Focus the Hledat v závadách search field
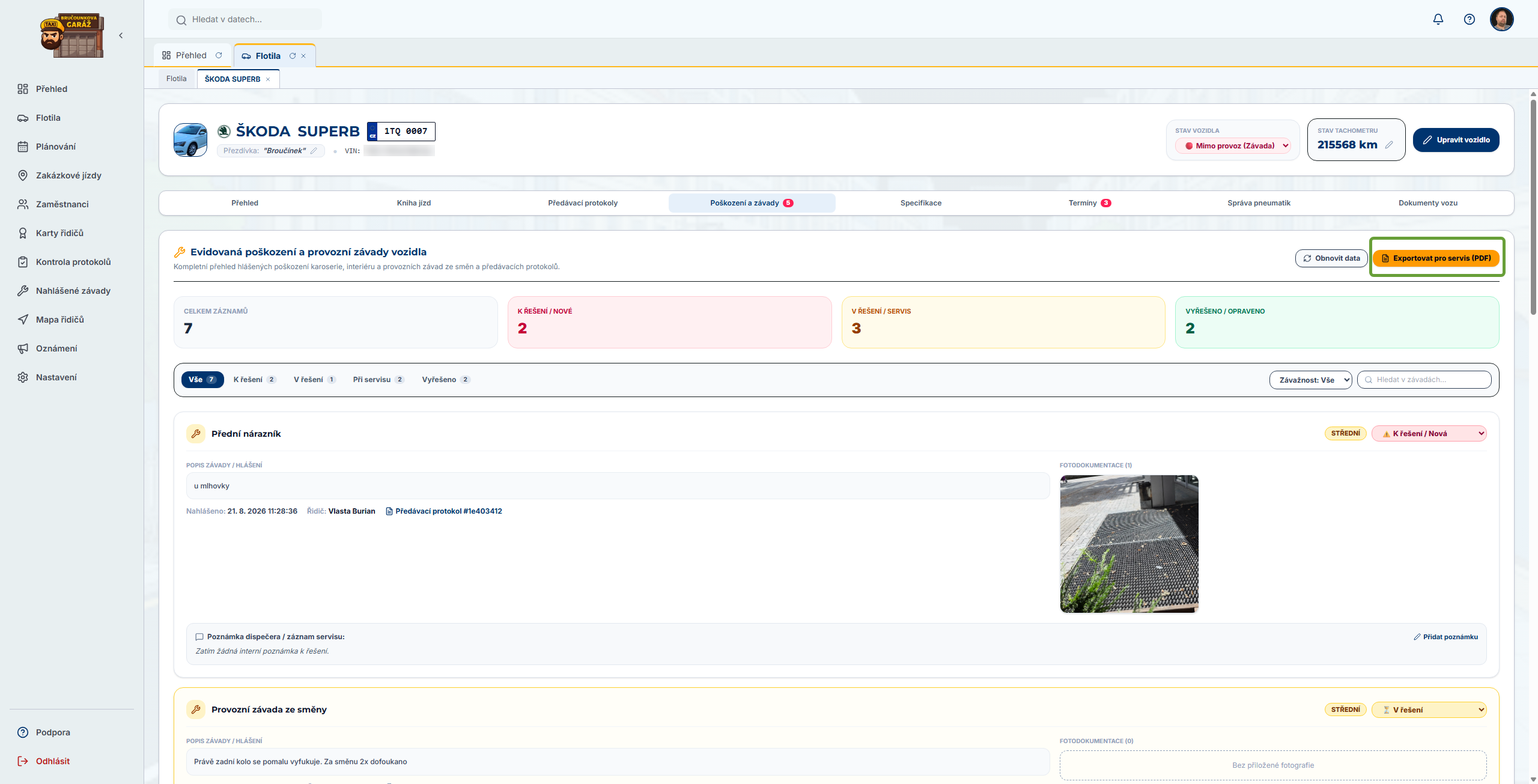The height and width of the screenshot is (784, 1538). (x=1424, y=380)
